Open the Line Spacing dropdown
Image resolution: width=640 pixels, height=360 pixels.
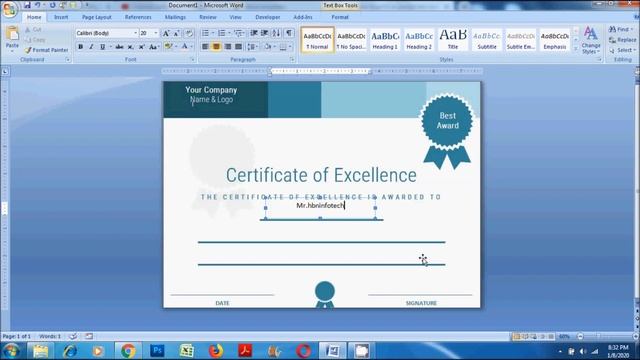click(x=252, y=47)
